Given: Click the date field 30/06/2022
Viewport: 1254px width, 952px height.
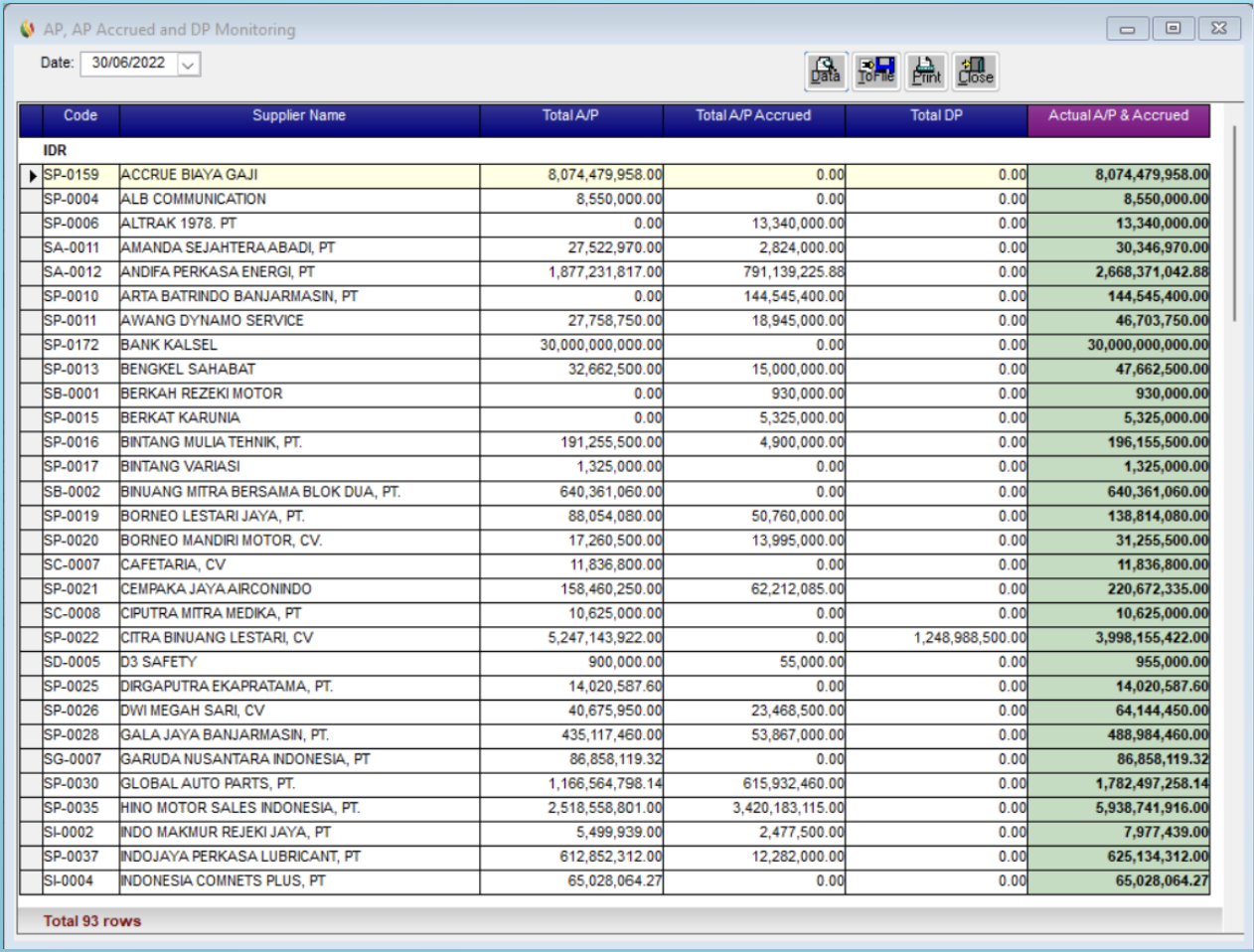Looking at the screenshot, I should pyautogui.click(x=128, y=64).
